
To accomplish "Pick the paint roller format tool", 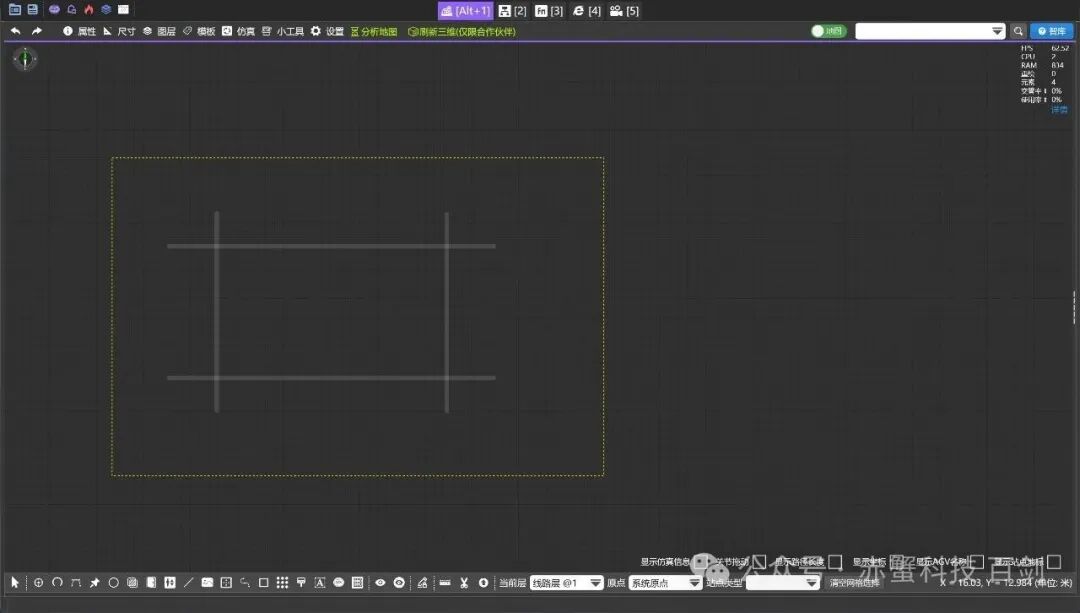I will (301, 583).
